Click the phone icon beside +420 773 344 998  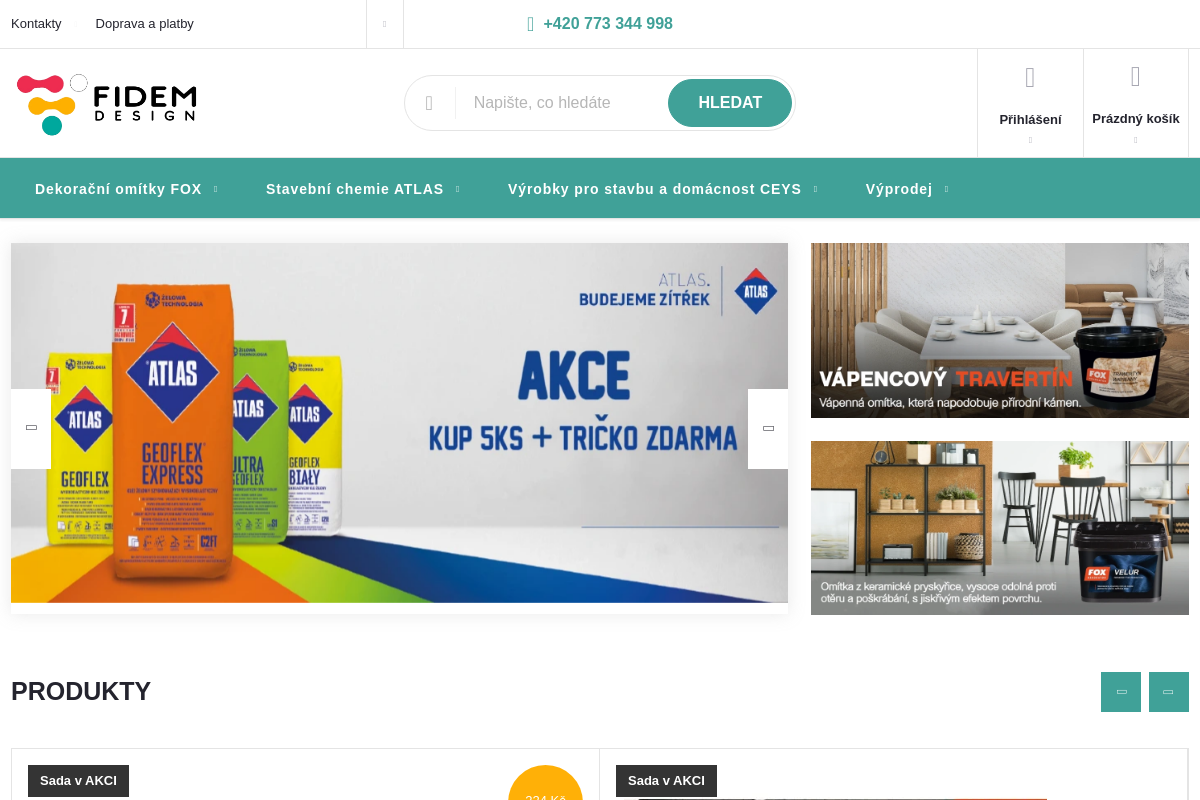point(531,24)
